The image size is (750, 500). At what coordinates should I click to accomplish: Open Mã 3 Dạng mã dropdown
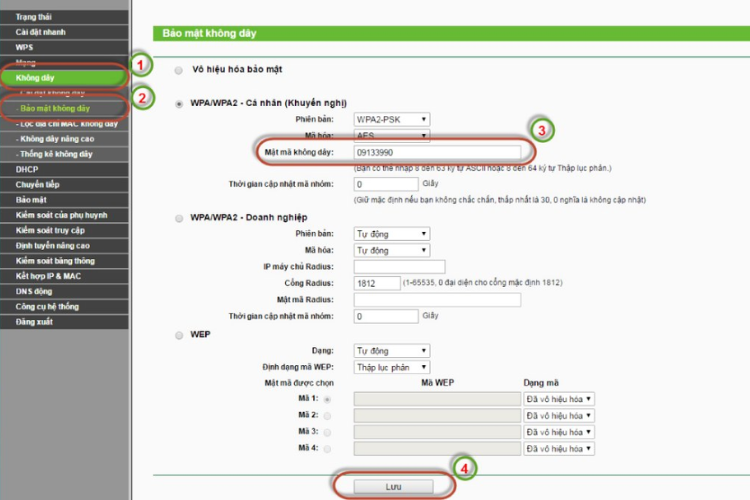pos(559,432)
